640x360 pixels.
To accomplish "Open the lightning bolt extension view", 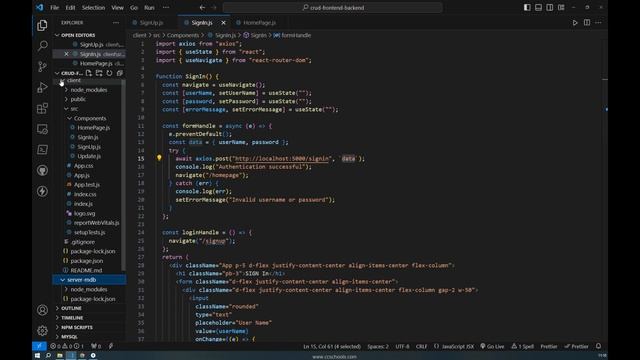I will (42, 191).
